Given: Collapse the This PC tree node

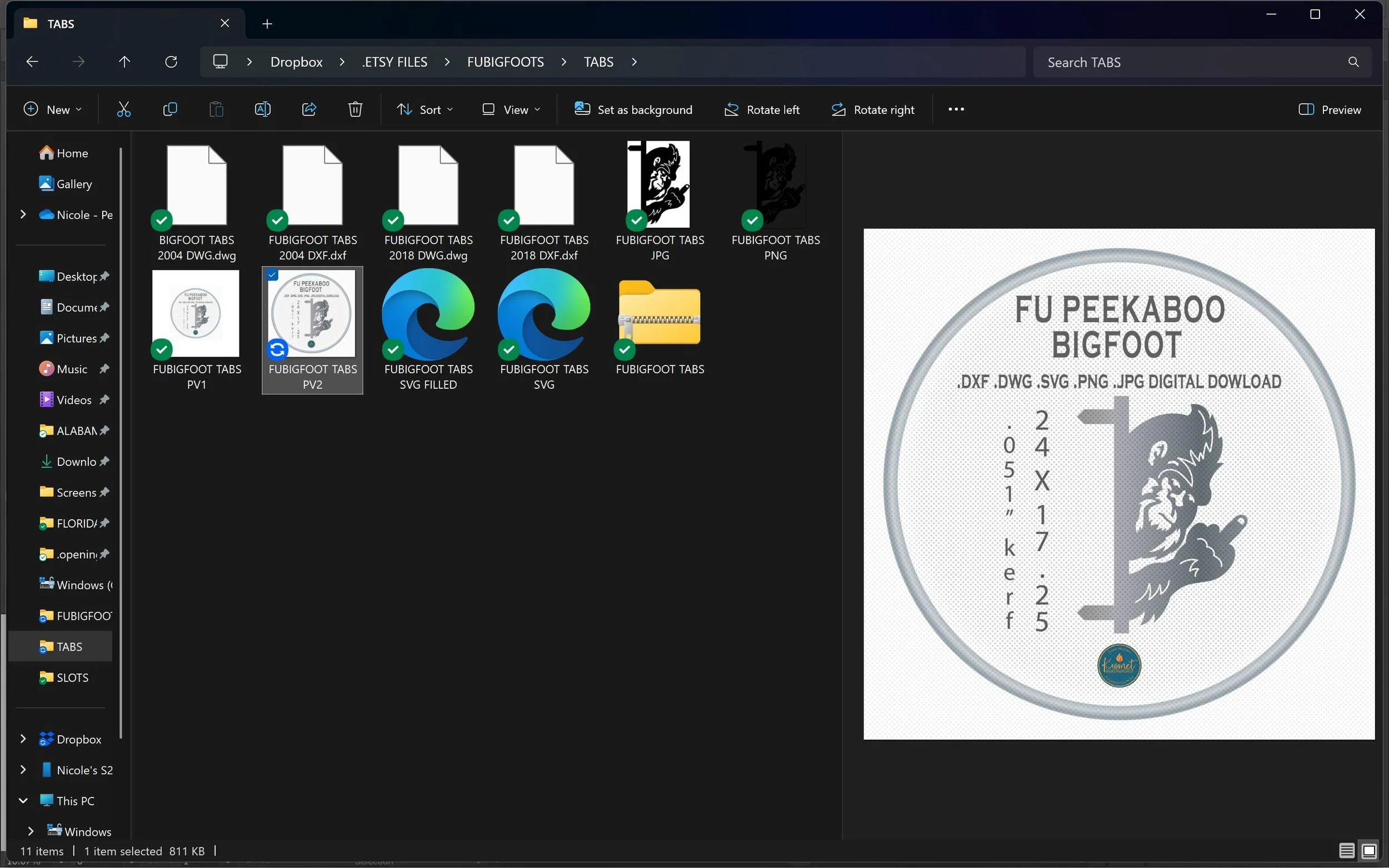Looking at the screenshot, I should point(23,800).
